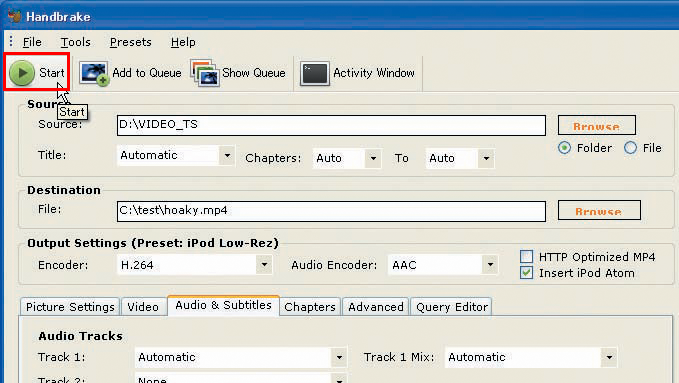Click the Handbrake app icon in title bar
The image size is (679, 383).
pyautogui.click(x=15, y=16)
